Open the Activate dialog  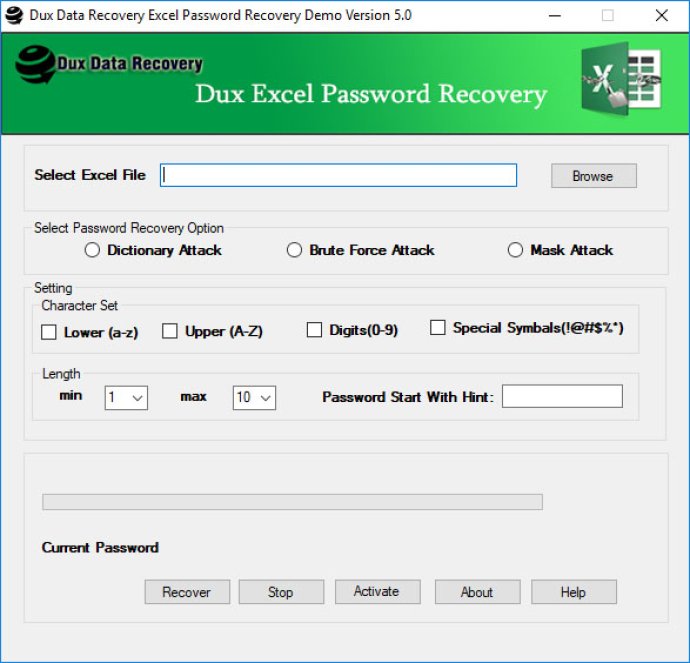click(378, 591)
